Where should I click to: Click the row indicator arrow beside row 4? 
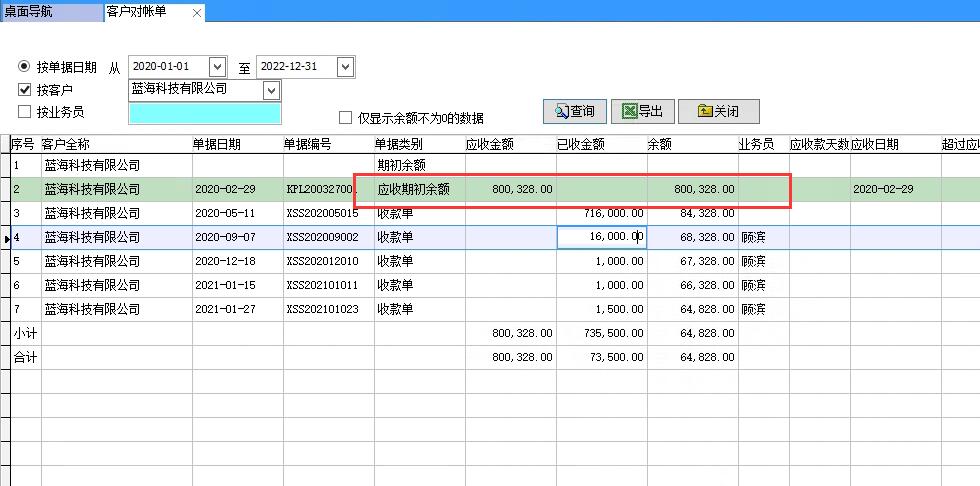click(x=6, y=239)
